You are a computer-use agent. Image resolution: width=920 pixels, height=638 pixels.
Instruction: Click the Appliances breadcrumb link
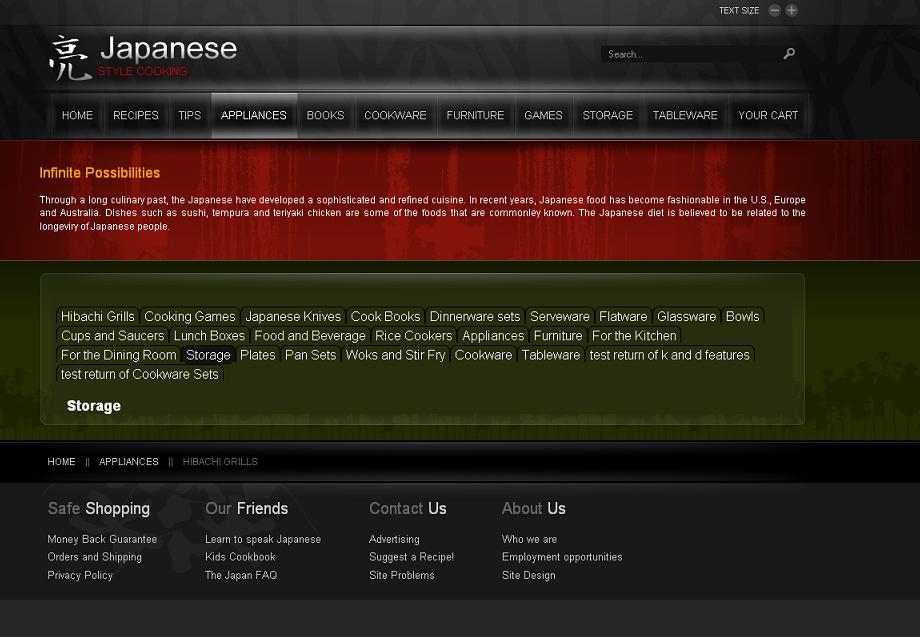pyautogui.click(x=128, y=462)
